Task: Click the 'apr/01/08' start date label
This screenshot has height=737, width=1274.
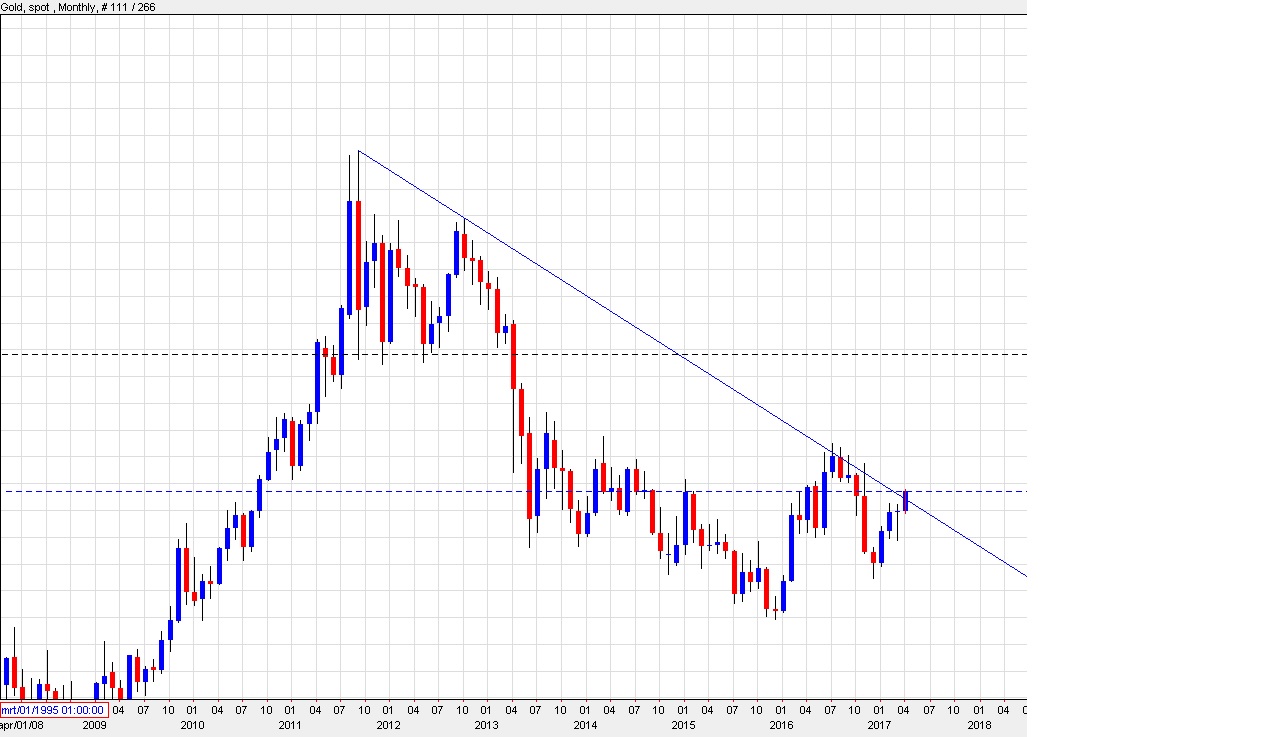Action: tap(21, 725)
